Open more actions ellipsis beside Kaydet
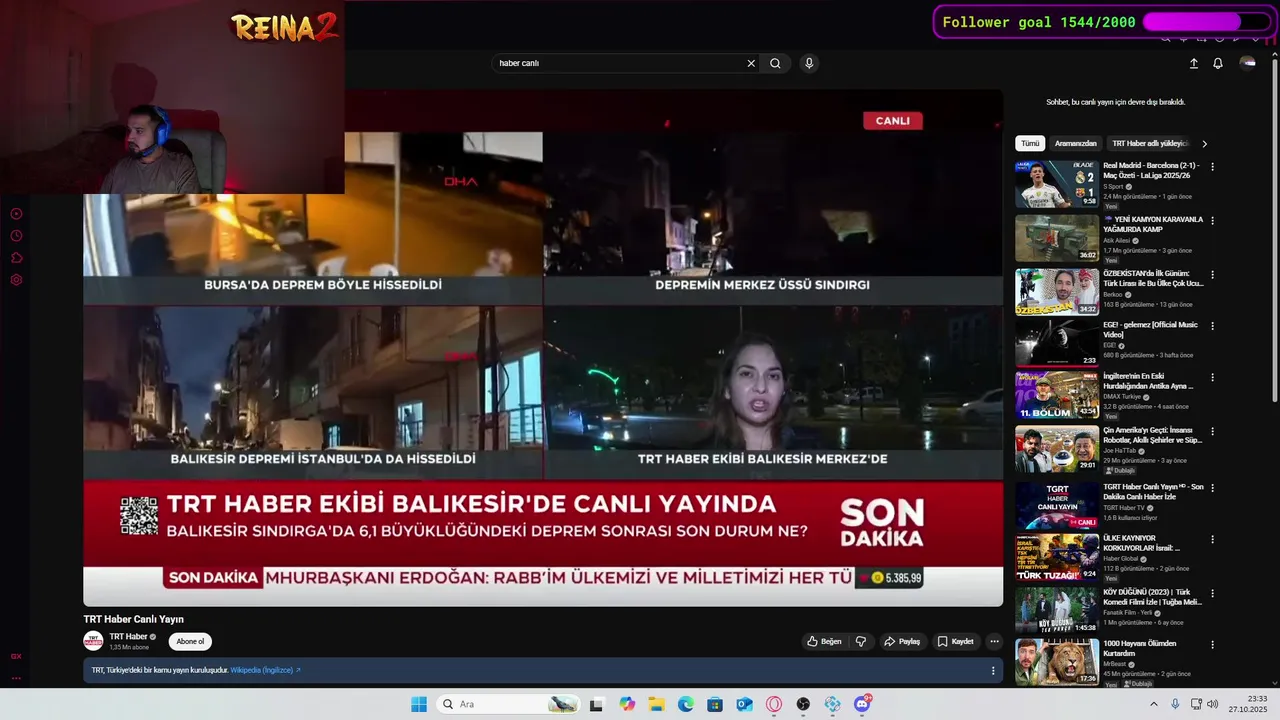1280x720 pixels. click(x=994, y=641)
